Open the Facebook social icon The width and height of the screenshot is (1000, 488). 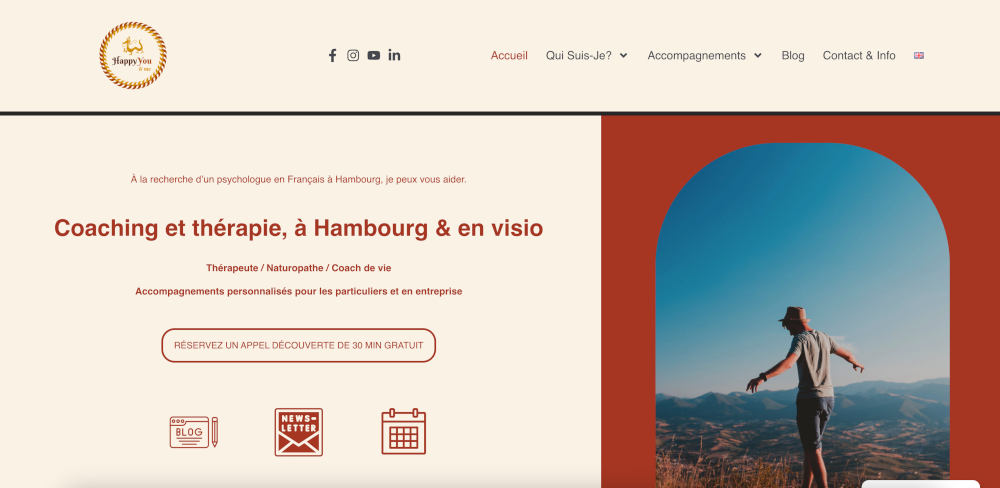coord(332,55)
